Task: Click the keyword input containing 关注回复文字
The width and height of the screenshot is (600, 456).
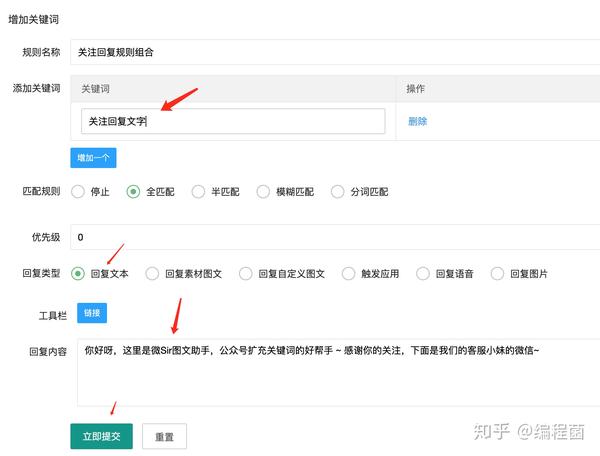Action: pyautogui.click(x=233, y=121)
